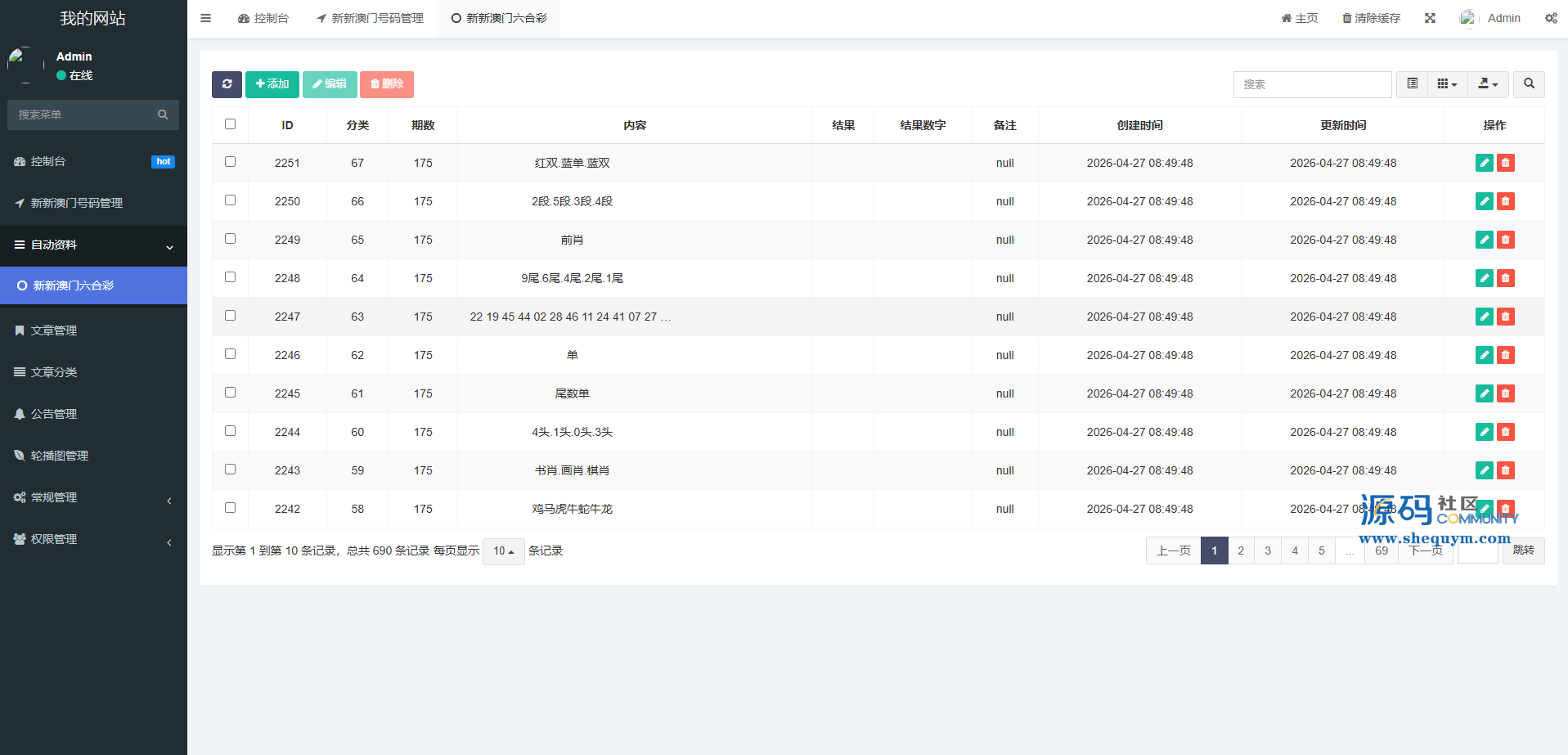
Task: Click green edit icon for row 2246
Action: click(1484, 355)
